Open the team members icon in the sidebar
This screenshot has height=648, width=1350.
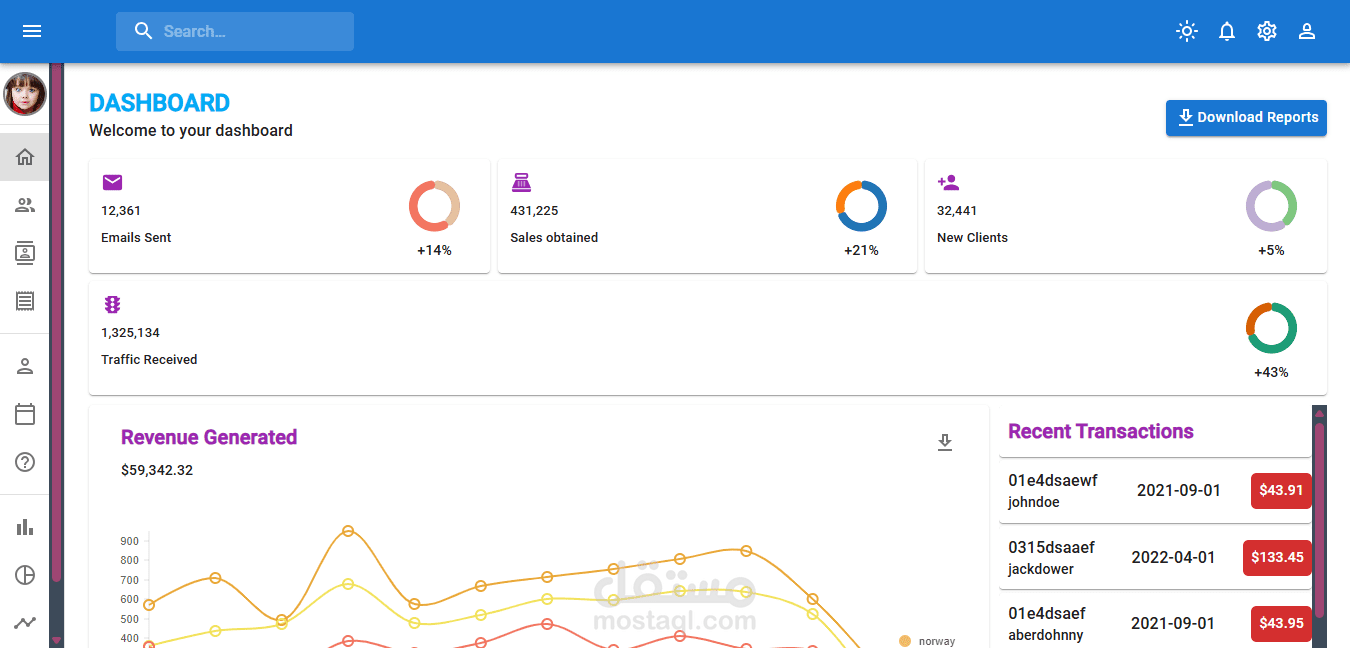tap(25, 205)
